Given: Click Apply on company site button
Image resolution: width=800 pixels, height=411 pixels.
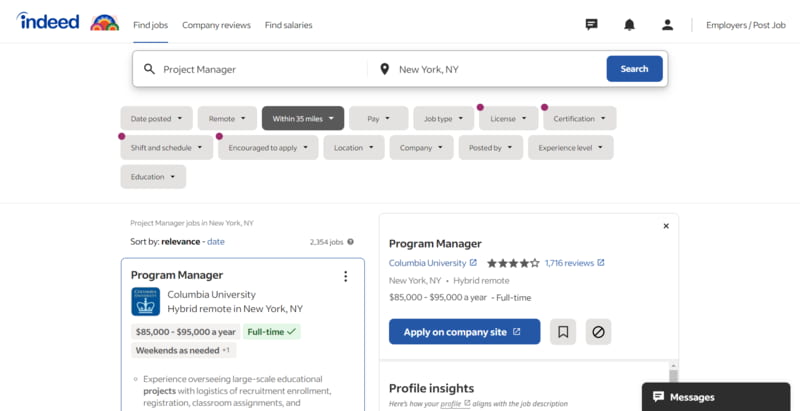Looking at the screenshot, I should pyautogui.click(x=464, y=332).
